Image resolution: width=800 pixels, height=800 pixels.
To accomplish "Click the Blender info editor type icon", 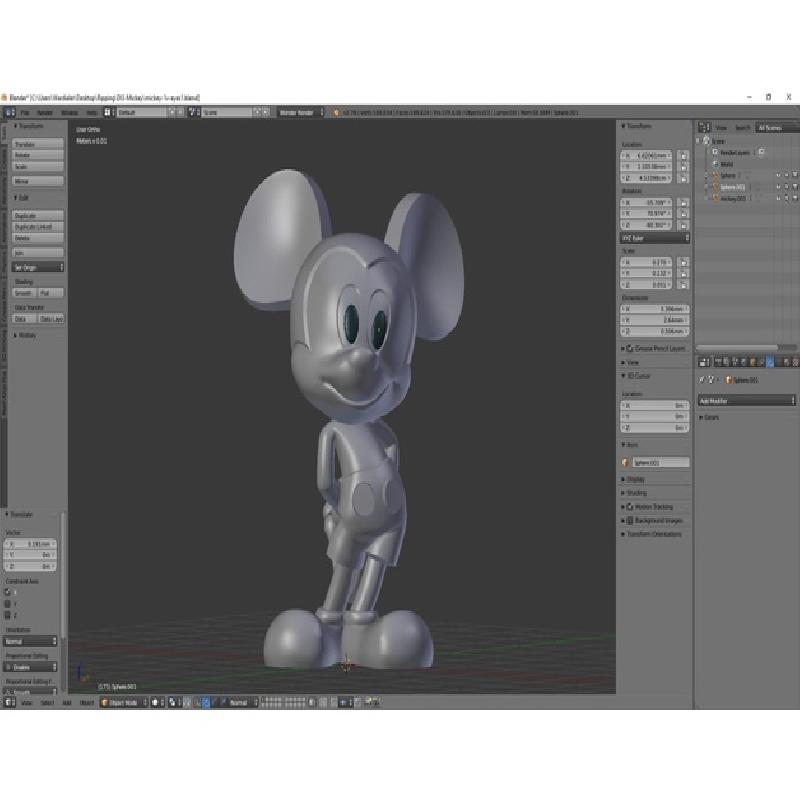I will tap(8, 113).
